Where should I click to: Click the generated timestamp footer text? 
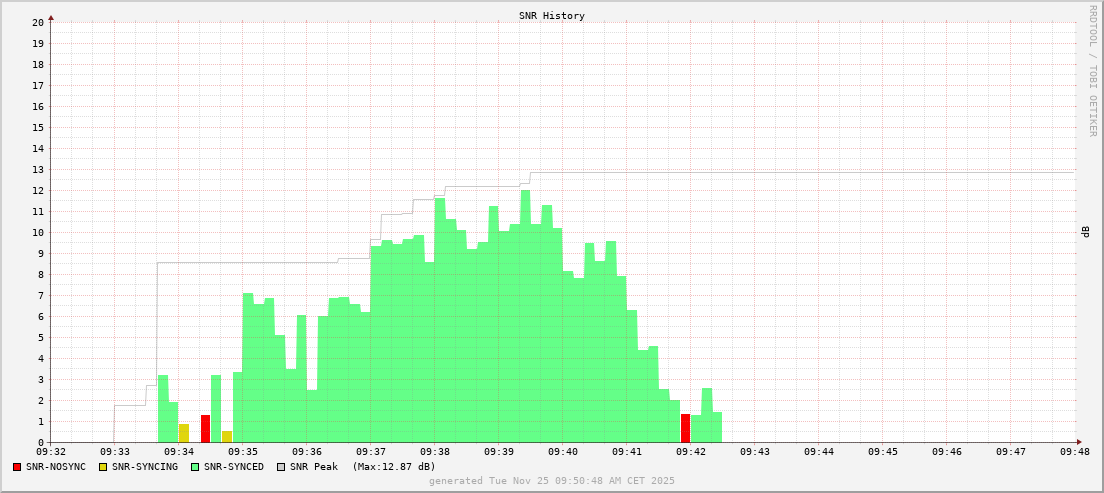(551, 481)
